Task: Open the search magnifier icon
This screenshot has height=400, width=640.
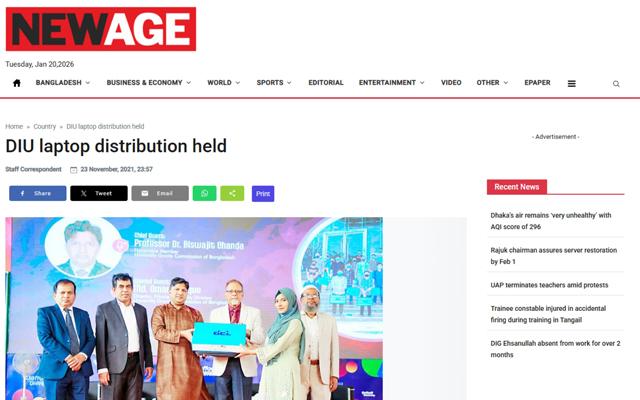Action: [616, 84]
